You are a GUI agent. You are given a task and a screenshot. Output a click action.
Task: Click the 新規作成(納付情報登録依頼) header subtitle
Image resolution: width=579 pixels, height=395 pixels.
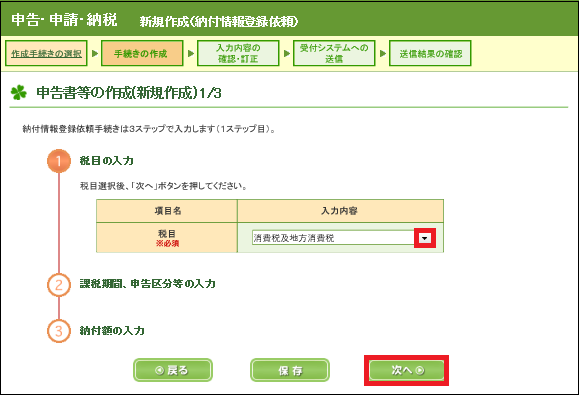tap(219, 22)
